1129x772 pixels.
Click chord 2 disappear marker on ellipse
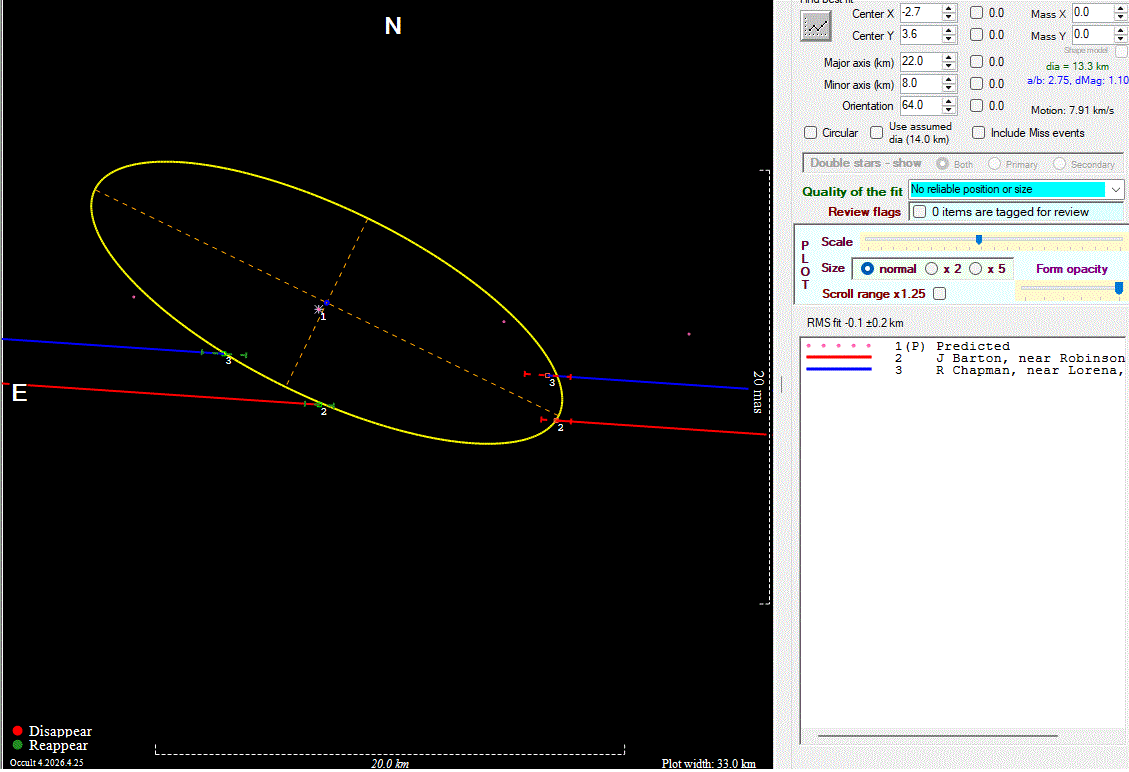pos(557,420)
